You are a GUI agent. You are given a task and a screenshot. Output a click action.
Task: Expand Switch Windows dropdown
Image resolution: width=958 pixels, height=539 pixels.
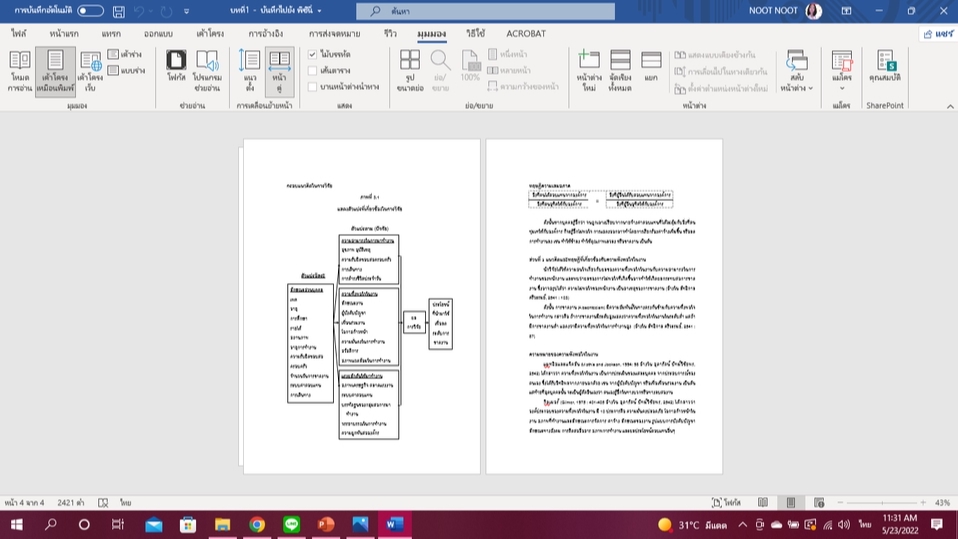[x=797, y=71]
